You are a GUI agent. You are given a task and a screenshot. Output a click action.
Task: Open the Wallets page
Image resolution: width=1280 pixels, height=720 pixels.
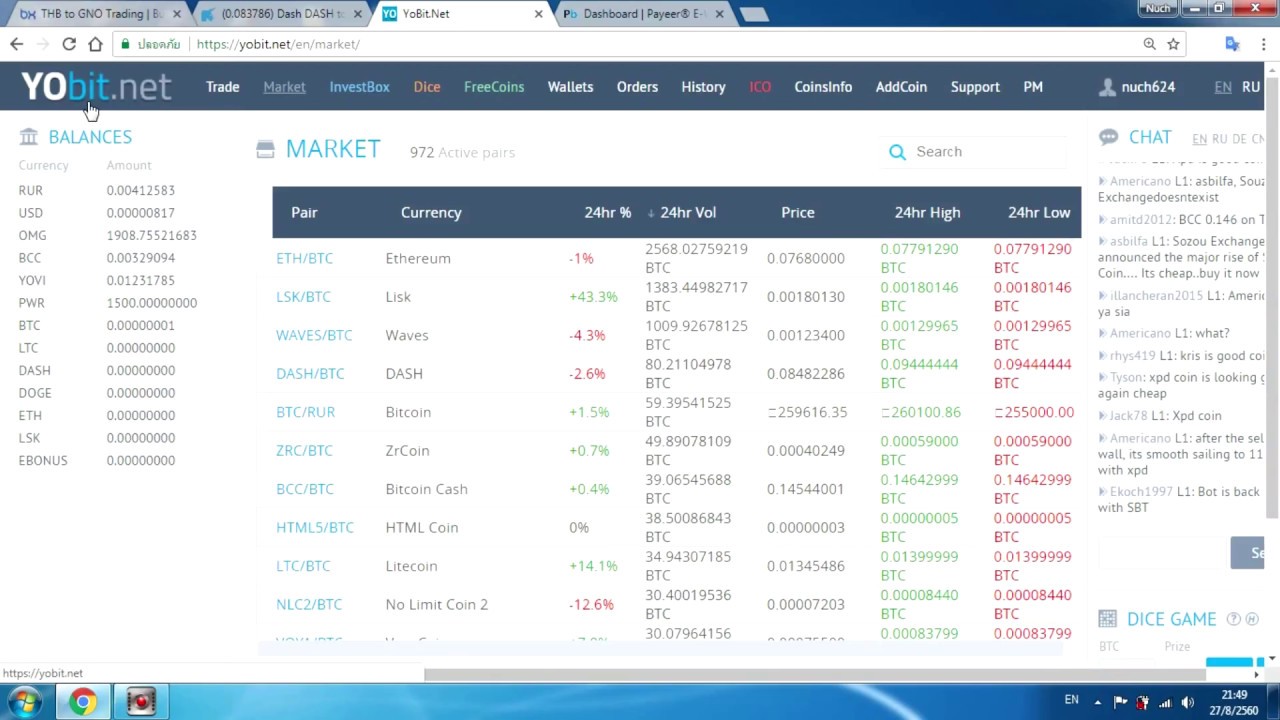click(570, 87)
